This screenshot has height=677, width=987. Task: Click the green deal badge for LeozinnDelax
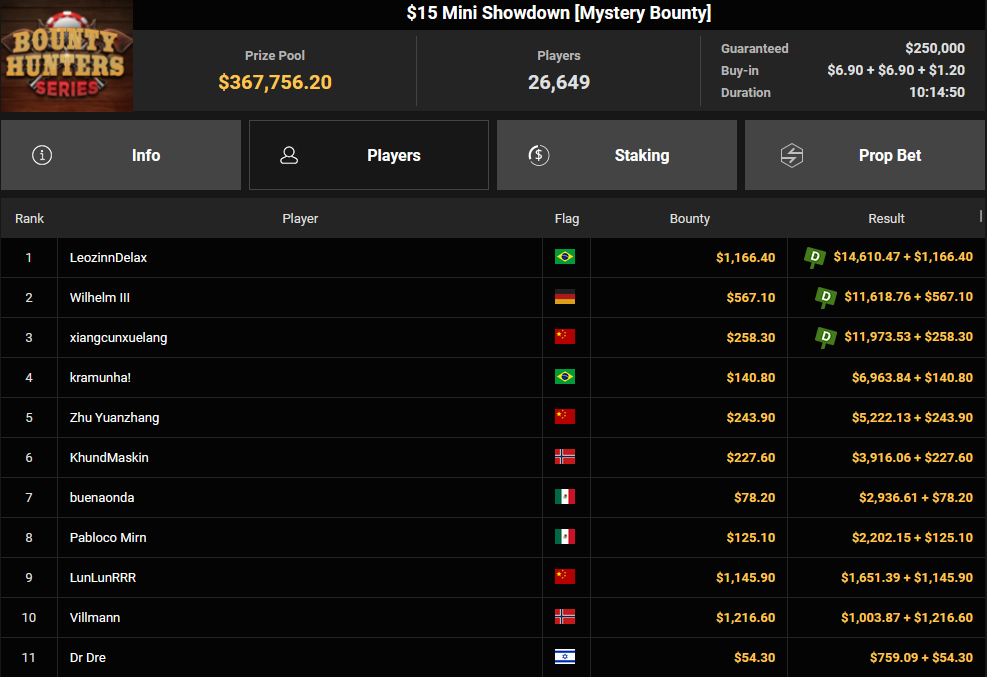coord(815,258)
